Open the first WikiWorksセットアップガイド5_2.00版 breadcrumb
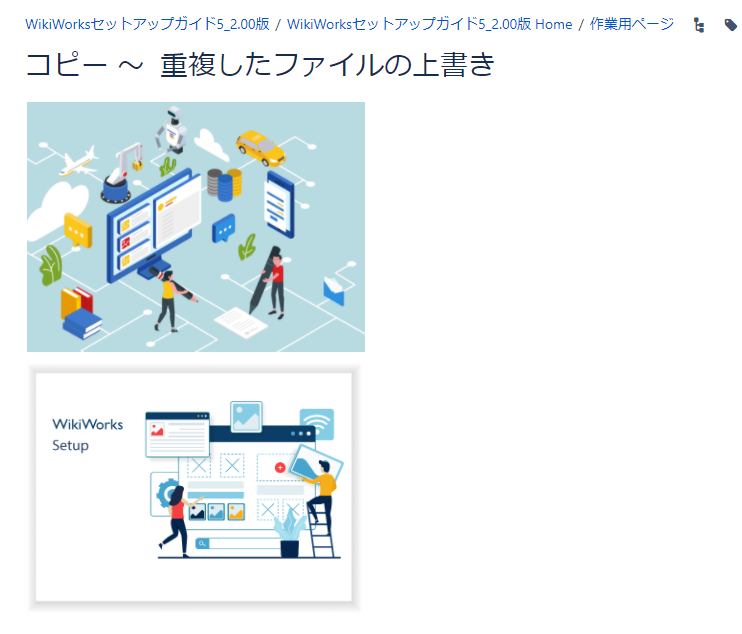This screenshot has width=742, height=634. coord(147,24)
